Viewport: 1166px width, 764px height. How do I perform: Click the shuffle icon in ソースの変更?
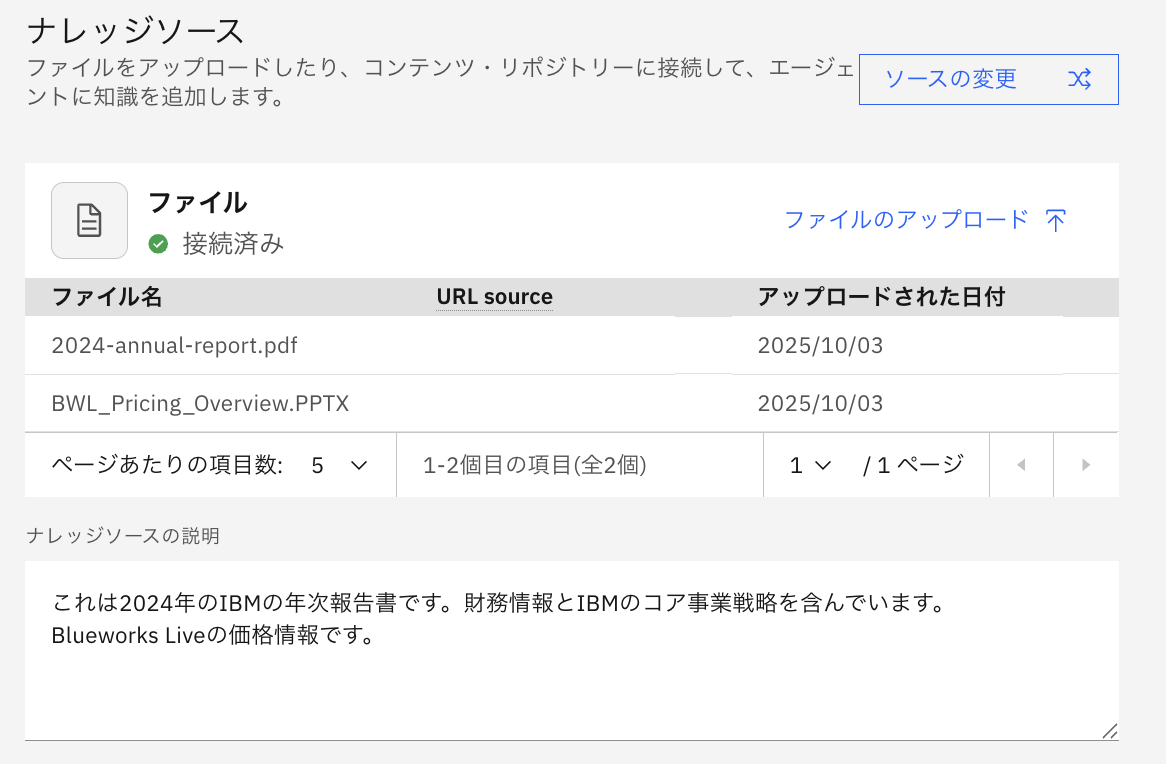pos(1079,80)
